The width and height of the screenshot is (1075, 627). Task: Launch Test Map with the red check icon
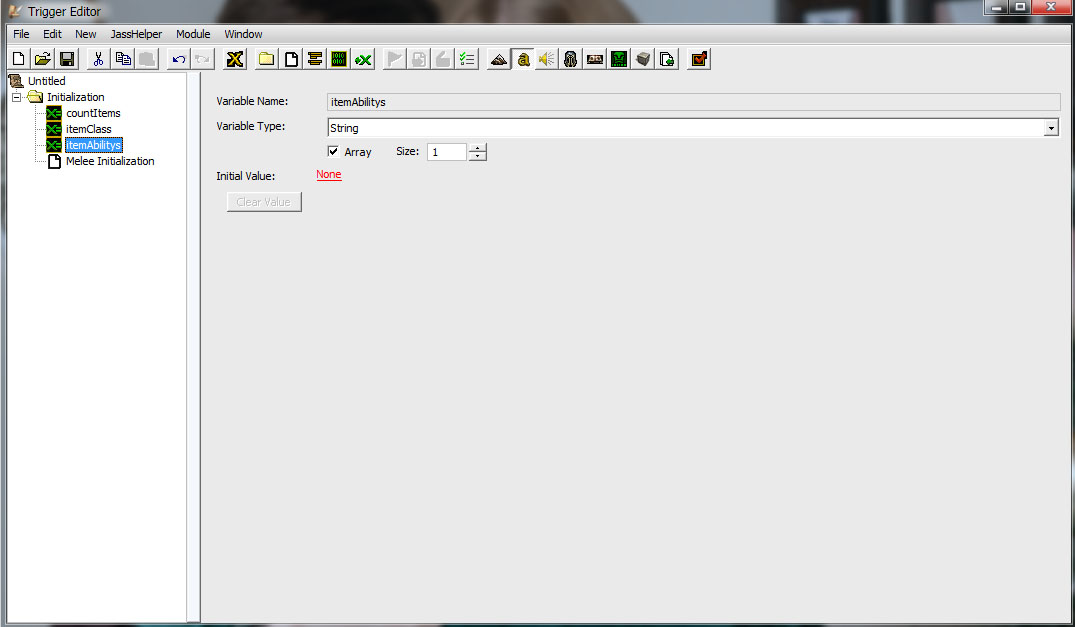coord(699,60)
